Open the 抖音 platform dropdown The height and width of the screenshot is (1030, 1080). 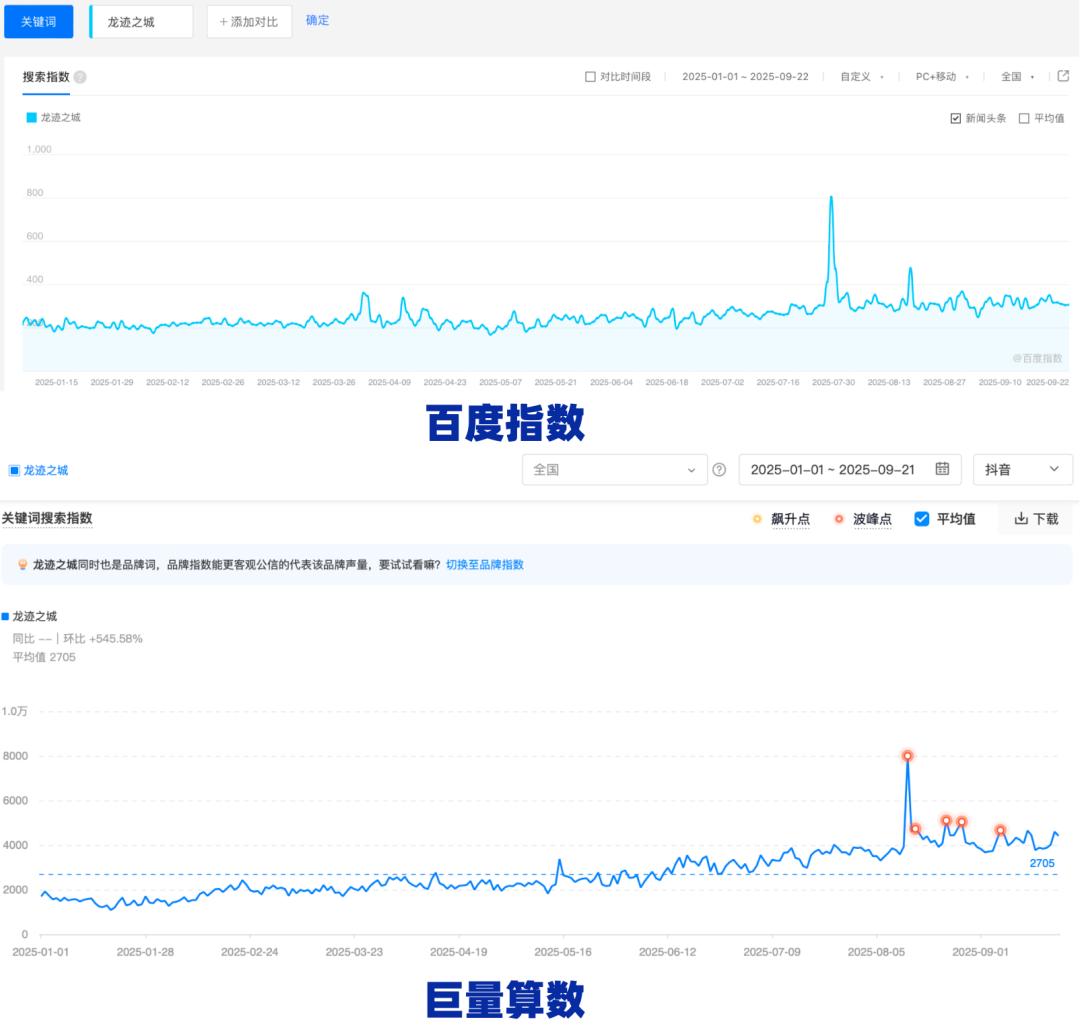click(1022, 469)
